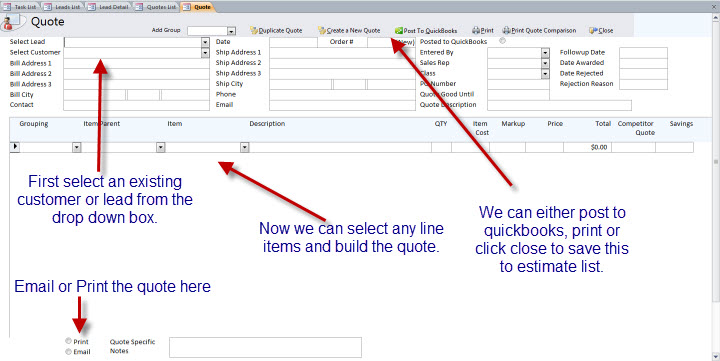
Task: Click the Followup Date field
Action: pos(643,53)
